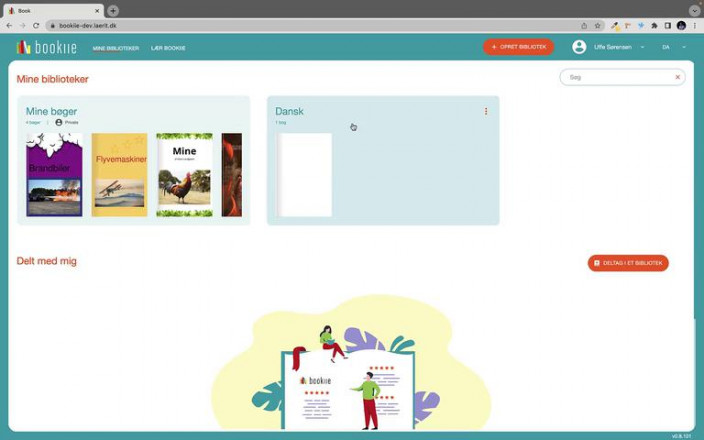Go to Mine Biblioteker in the navigation
704x440 pixels.
click(x=116, y=48)
